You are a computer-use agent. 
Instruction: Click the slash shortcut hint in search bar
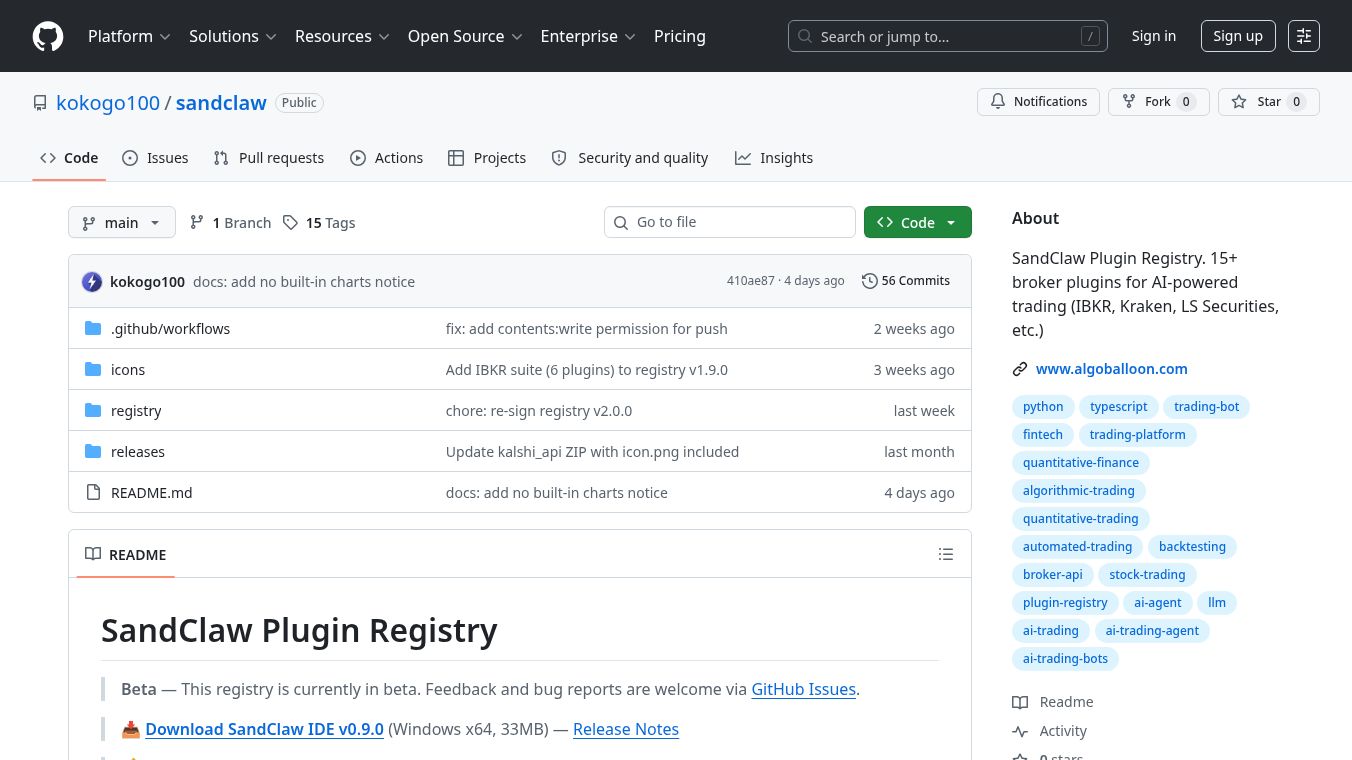pos(1090,36)
